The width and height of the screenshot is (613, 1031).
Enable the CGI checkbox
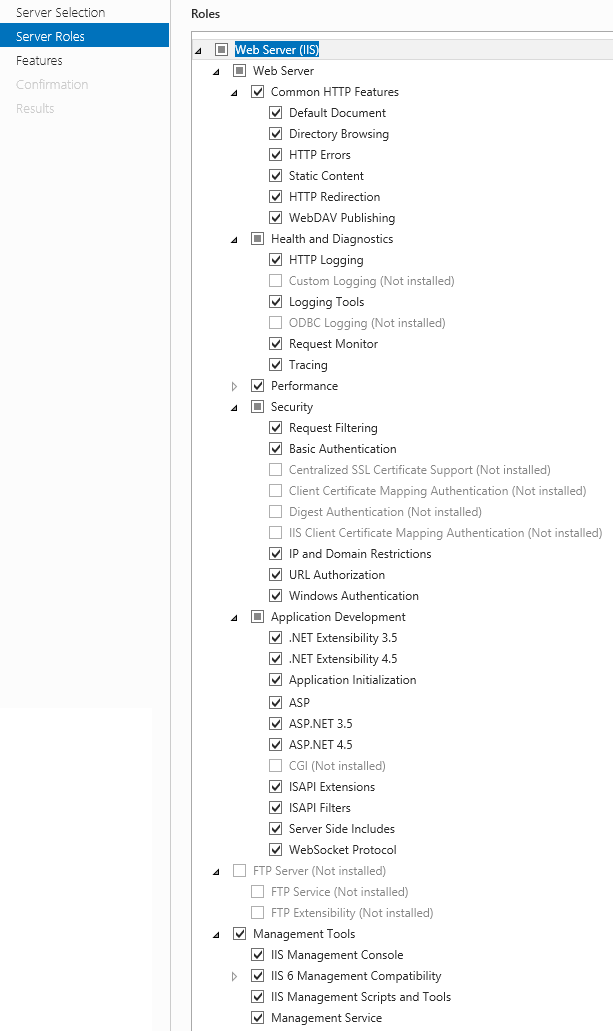click(276, 766)
